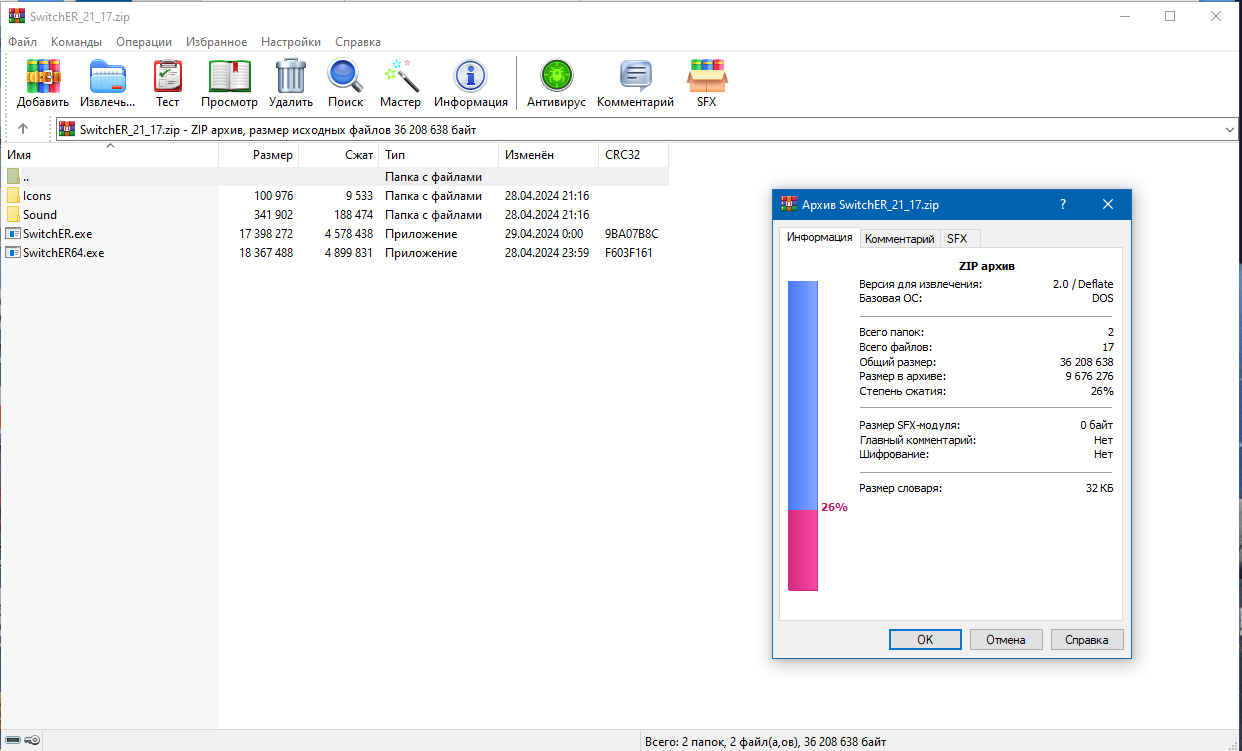Click the Комментарий toolbar icon
The image size is (1242, 751).
point(635,77)
